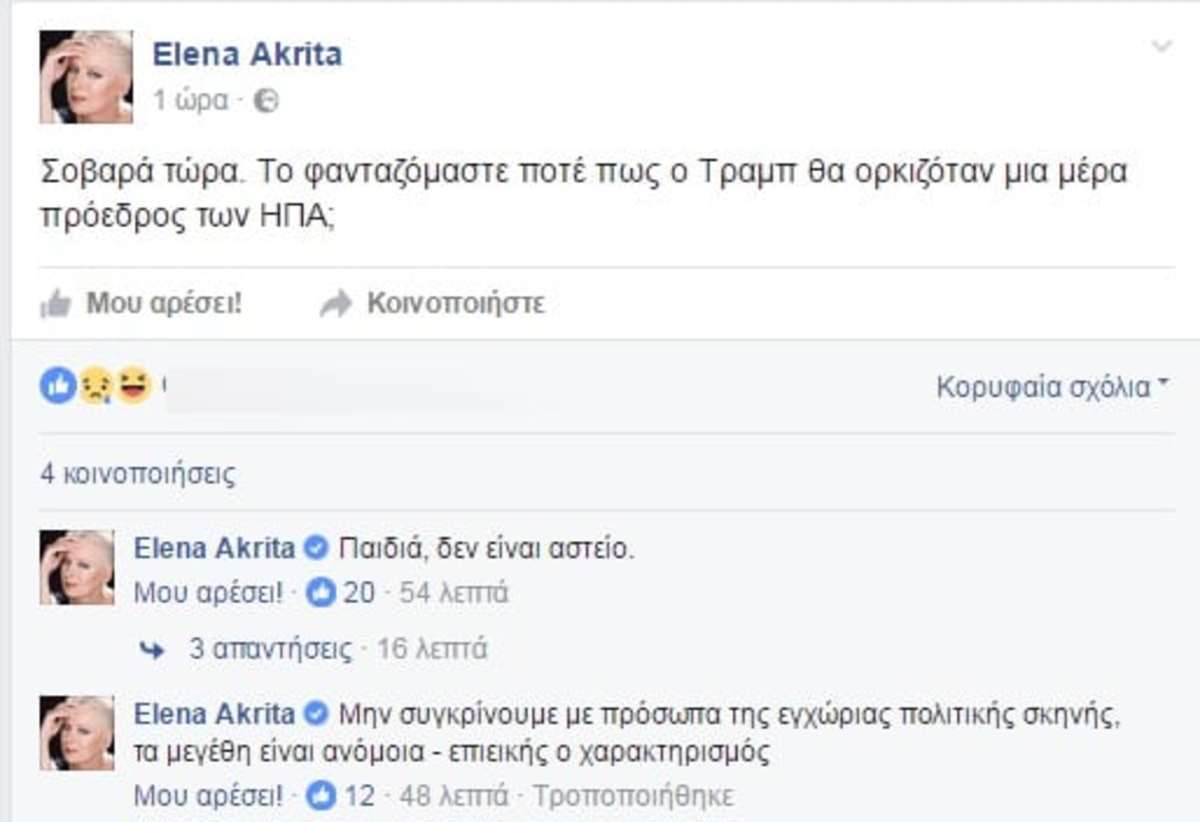Image resolution: width=1200 pixels, height=822 pixels.
Task: Like the post with Μου αρέσει! button
Action: pyautogui.click(x=163, y=303)
